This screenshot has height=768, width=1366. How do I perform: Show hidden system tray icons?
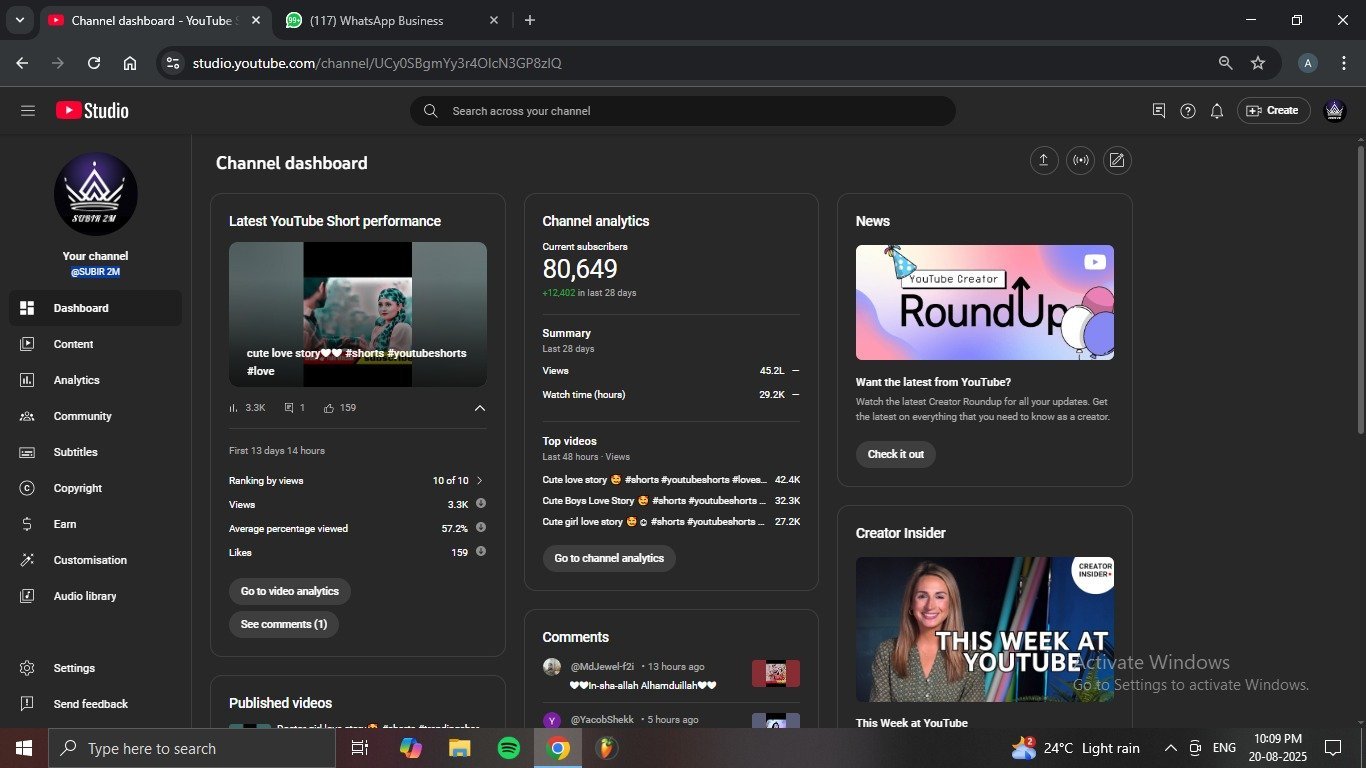[x=1170, y=748]
